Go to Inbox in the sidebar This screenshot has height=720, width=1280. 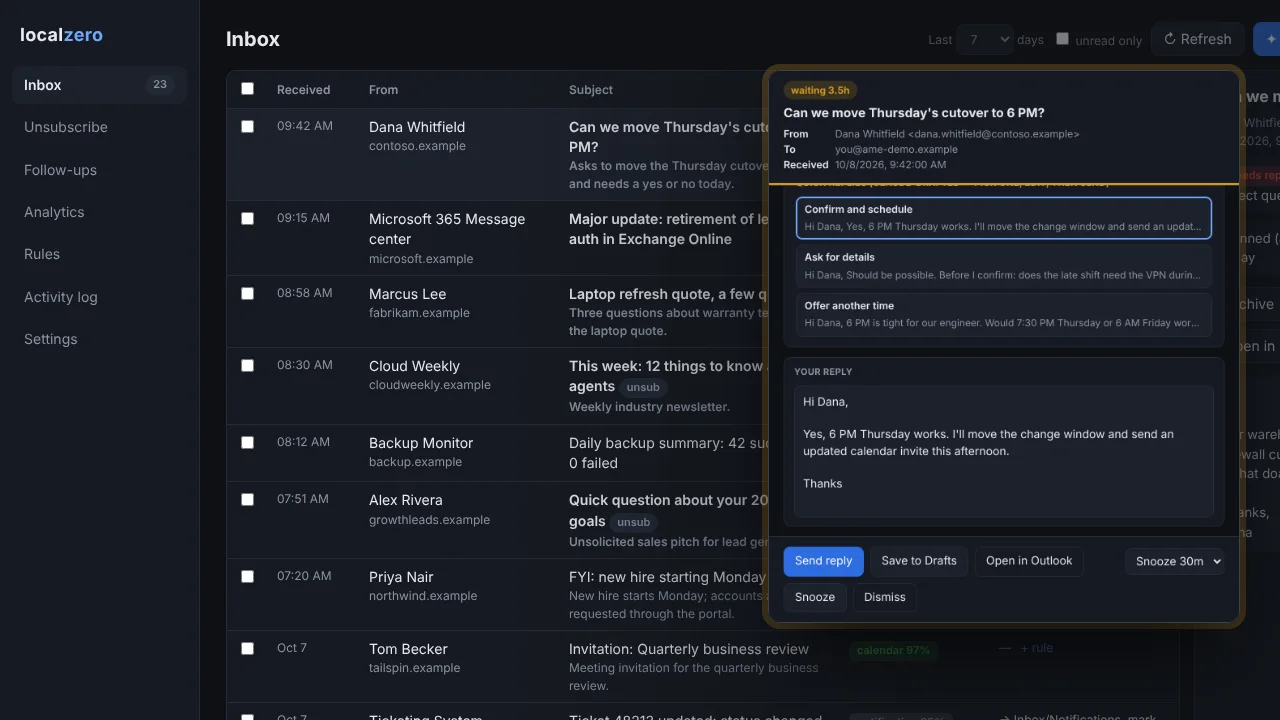[99, 85]
